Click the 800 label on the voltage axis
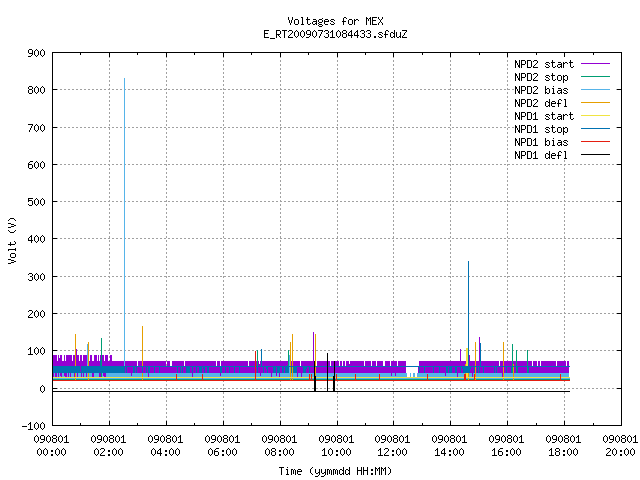The image size is (640, 480). (36, 90)
